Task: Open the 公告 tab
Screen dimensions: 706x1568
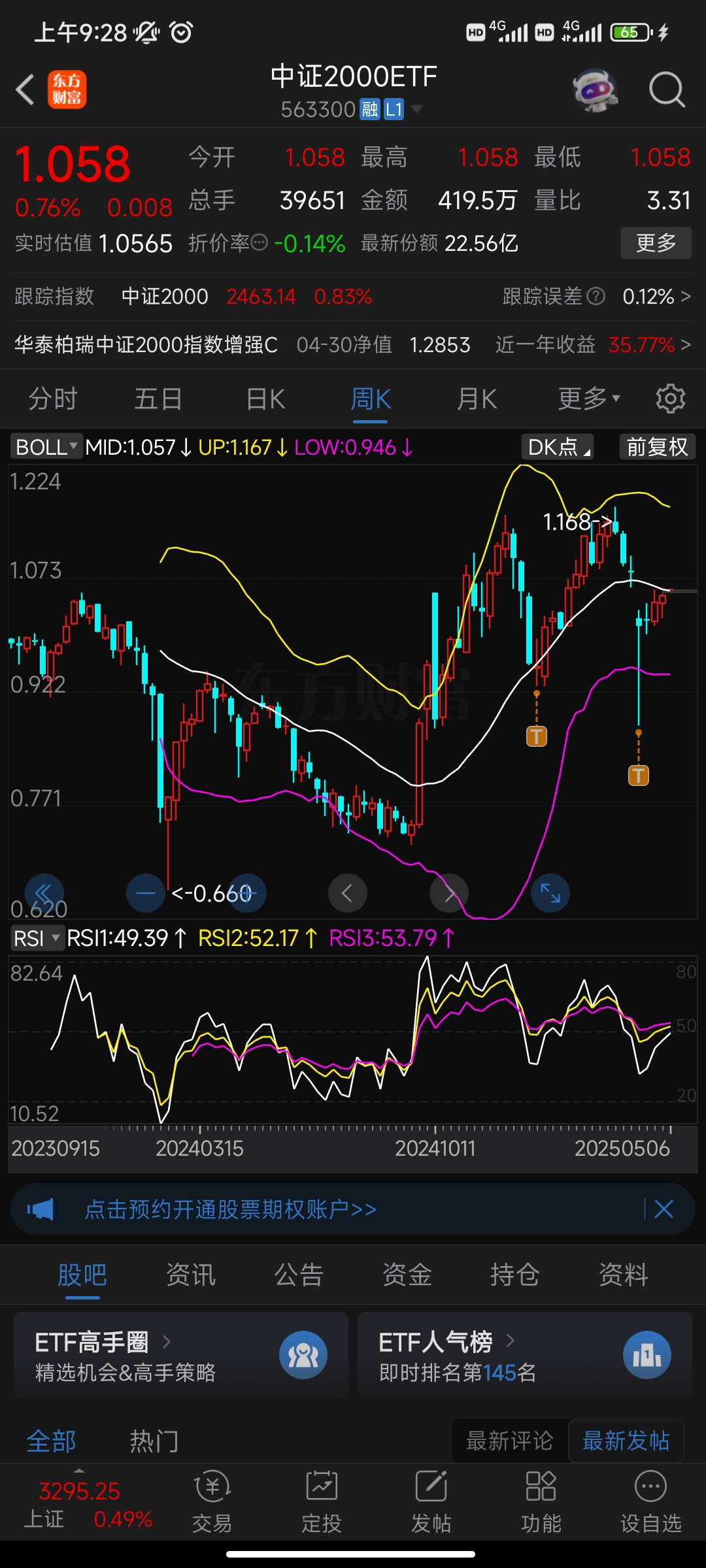Action: tap(299, 1275)
